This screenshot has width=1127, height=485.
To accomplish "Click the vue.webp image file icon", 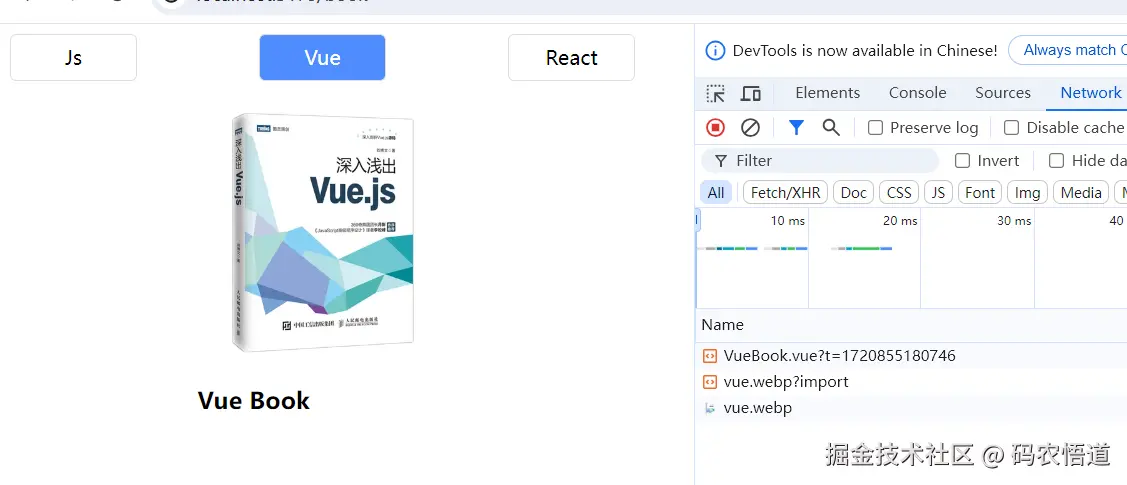I will [709, 408].
